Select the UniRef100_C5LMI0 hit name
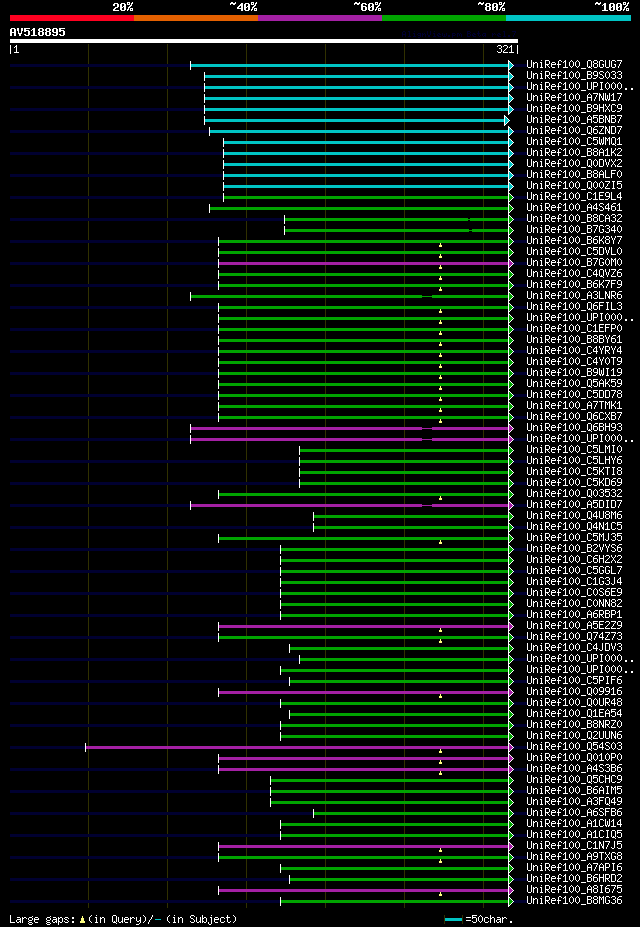Viewport: 640px width, 927px height. click(x=574, y=450)
